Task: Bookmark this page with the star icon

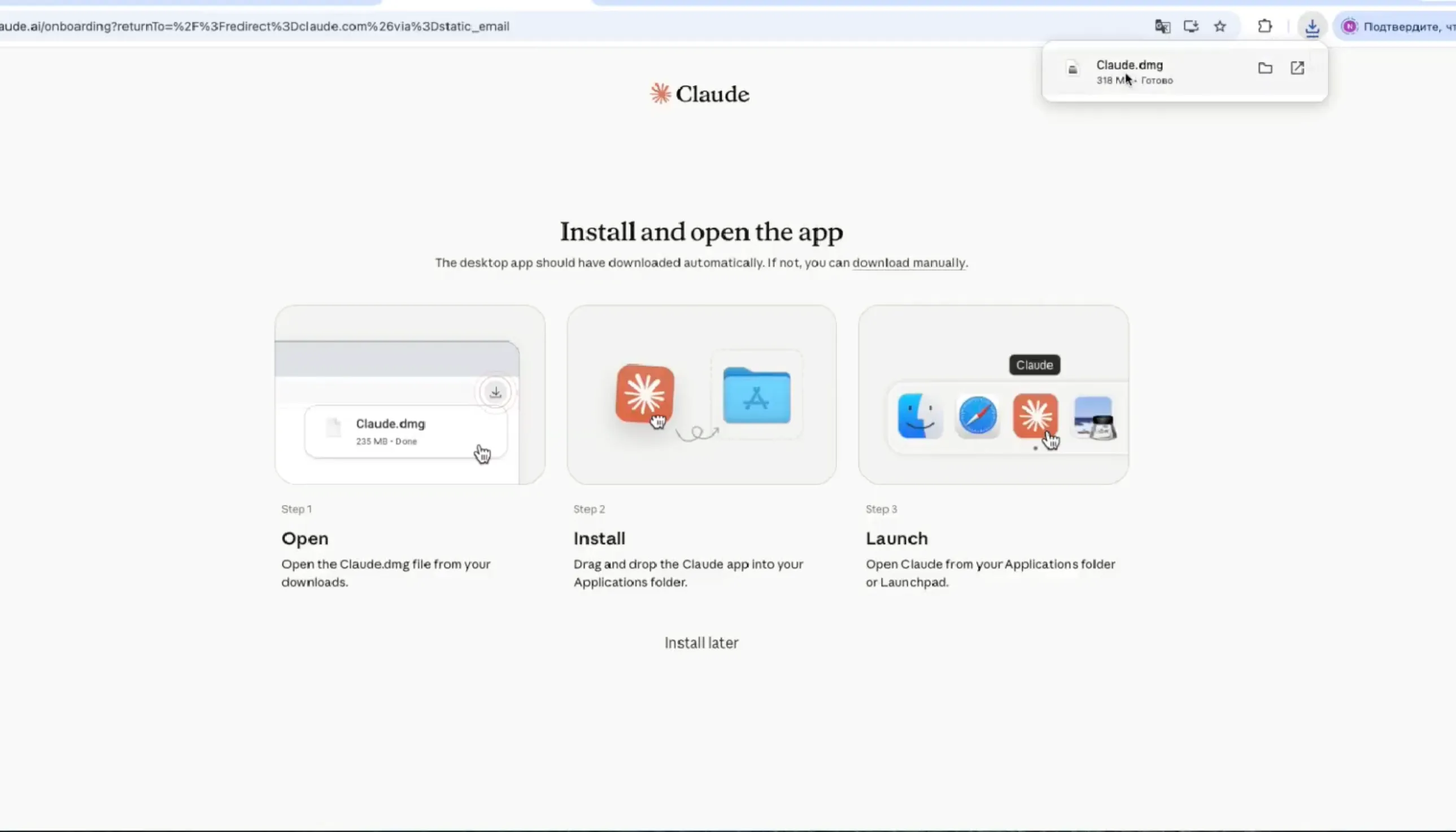Action: (x=1220, y=27)
